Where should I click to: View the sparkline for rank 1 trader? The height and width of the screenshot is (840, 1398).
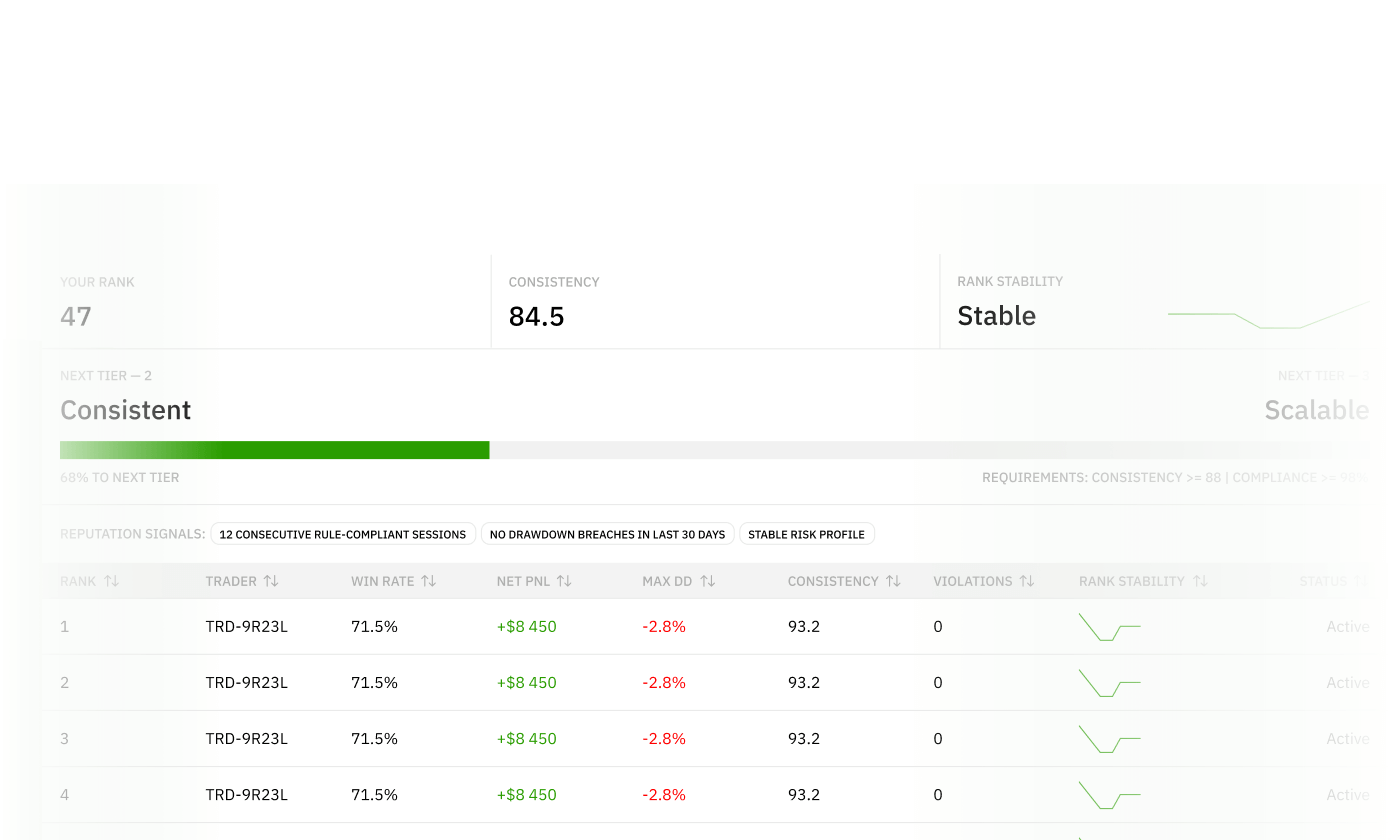click(1108, 626)
